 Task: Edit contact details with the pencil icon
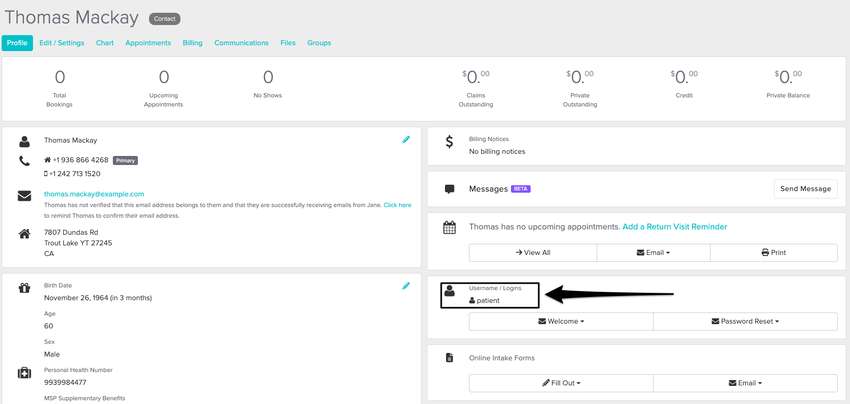click(x=406, y=140)
